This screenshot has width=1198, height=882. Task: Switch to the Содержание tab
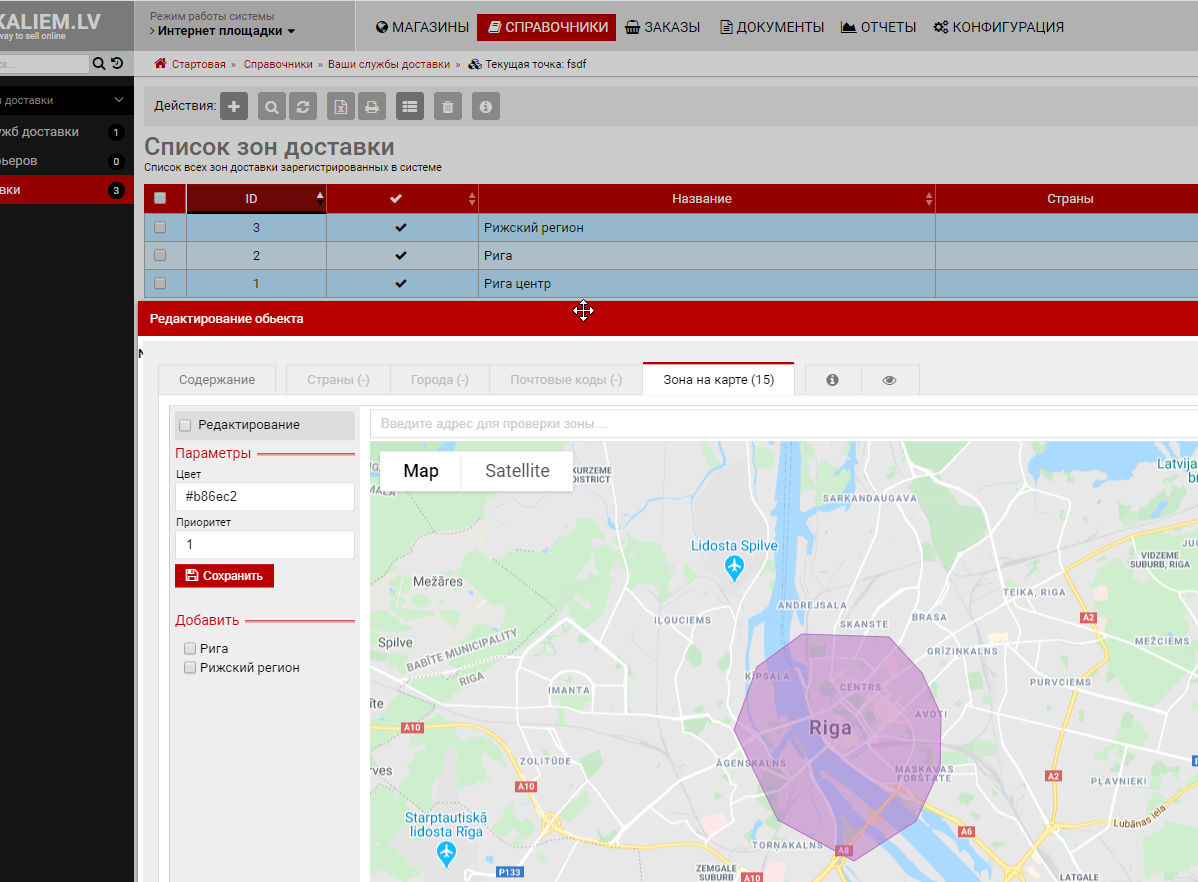click(217, 380)
